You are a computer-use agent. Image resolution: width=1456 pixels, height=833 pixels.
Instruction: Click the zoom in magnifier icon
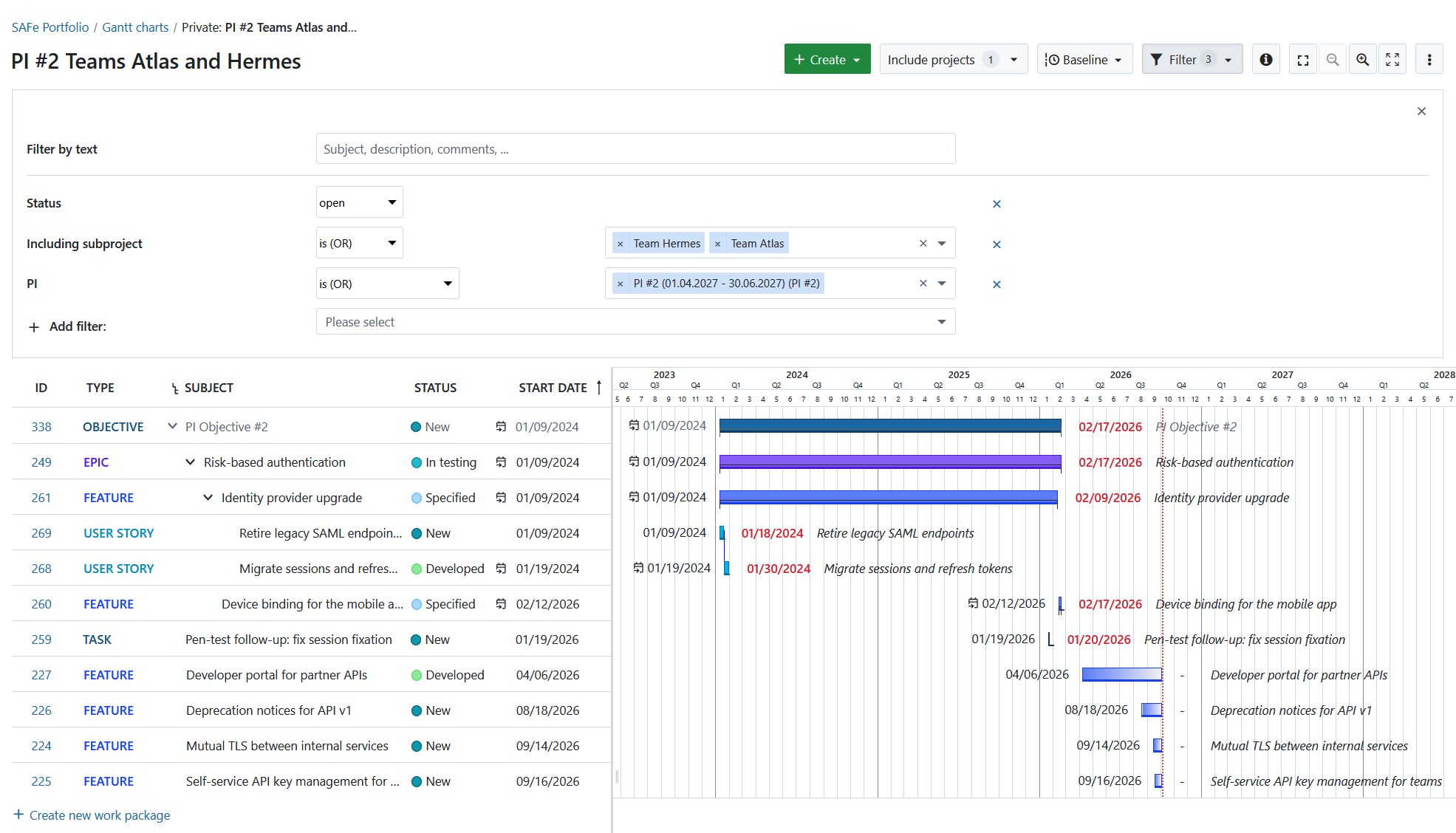pos(1362,60)
